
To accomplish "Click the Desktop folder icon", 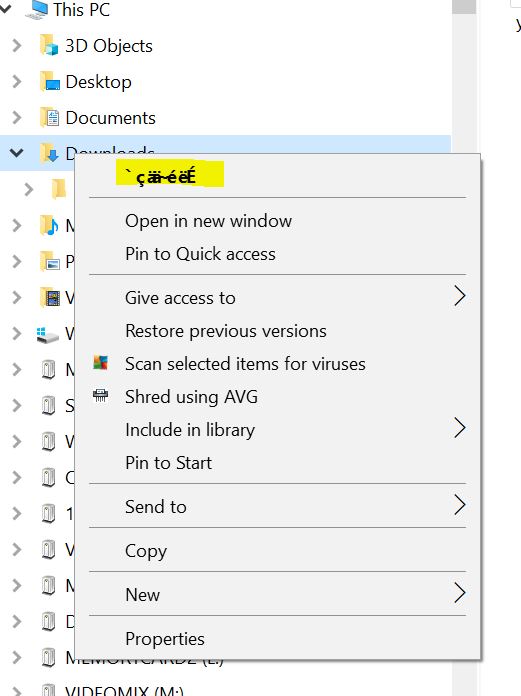I will point(50,82).
